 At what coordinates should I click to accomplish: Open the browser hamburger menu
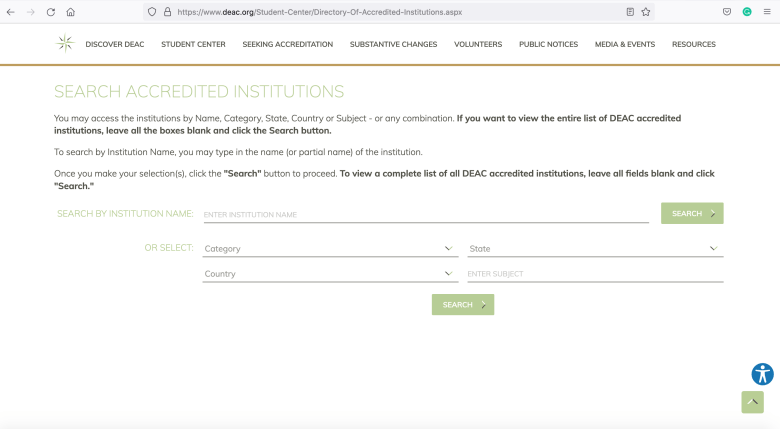[767, 12]
